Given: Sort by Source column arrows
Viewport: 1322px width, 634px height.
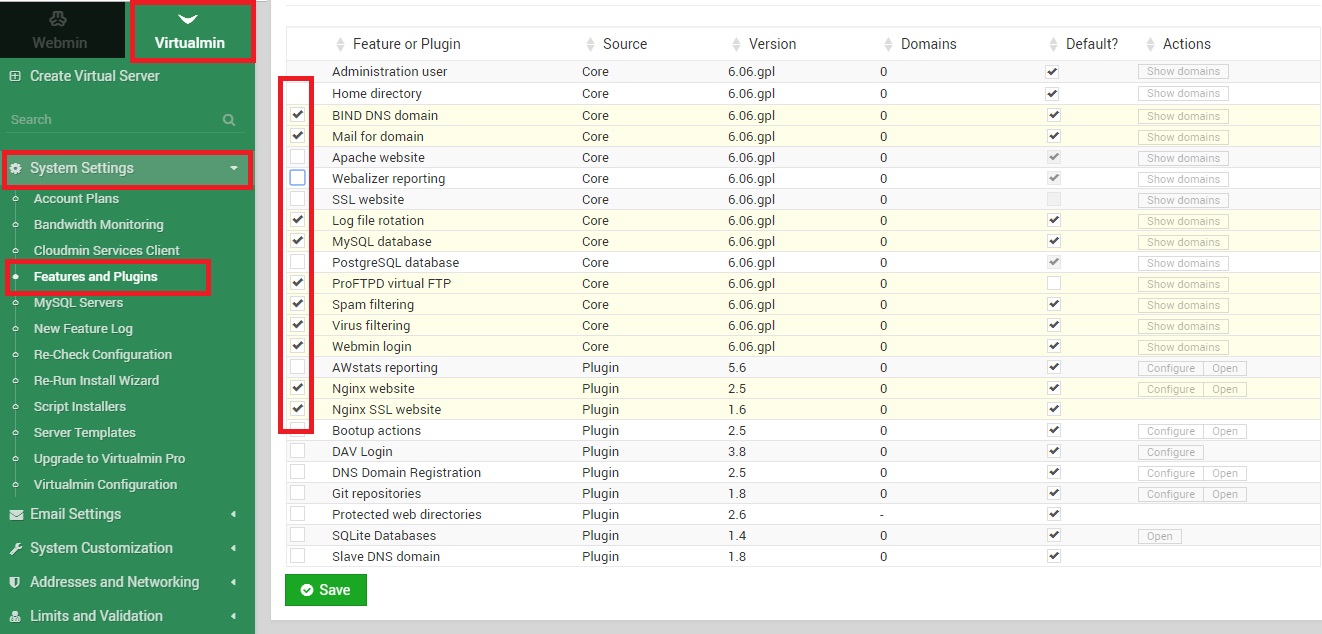Looking at the screenshot, I should click(589, 44).
